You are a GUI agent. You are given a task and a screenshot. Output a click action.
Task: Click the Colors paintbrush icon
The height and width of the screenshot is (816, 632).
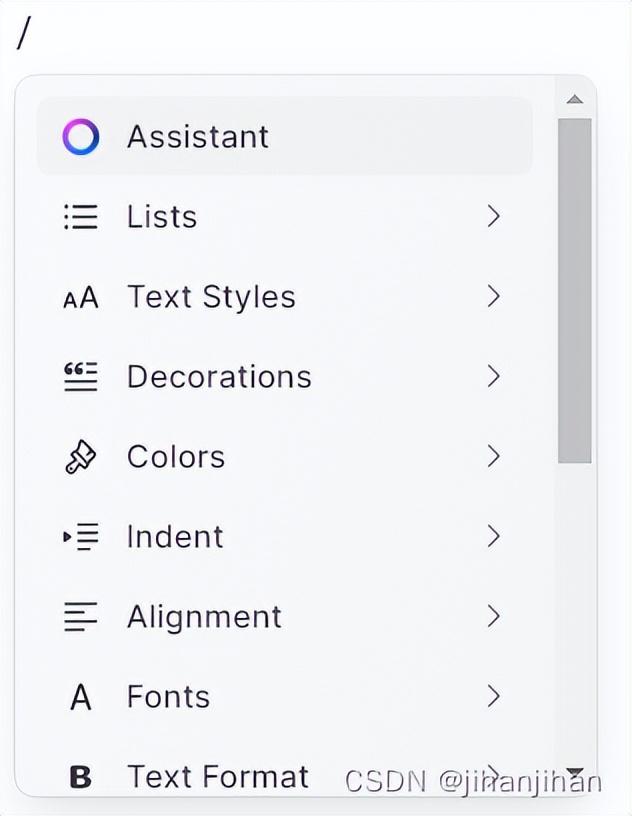click(x=81, y=457)
